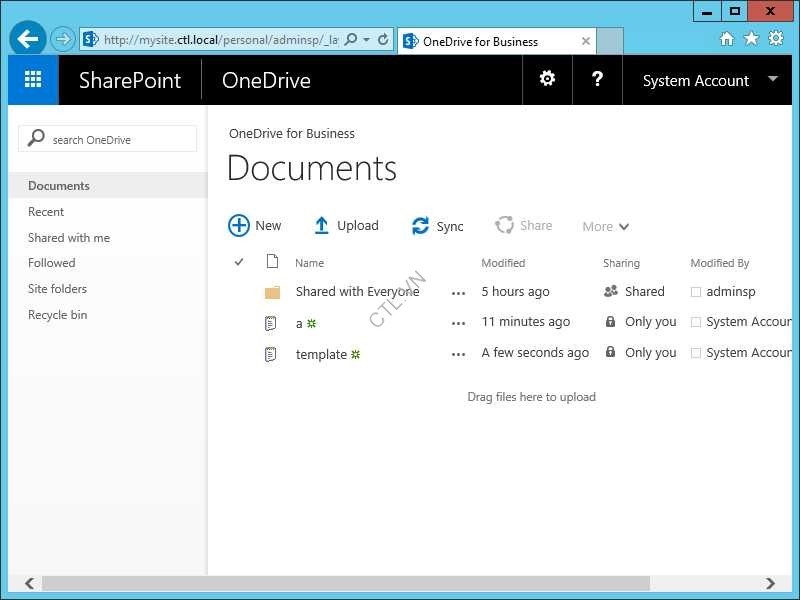Screen dimensions: 800x600
Task: Open the address bar search dropdown arrow
Action: coord(367,40)
